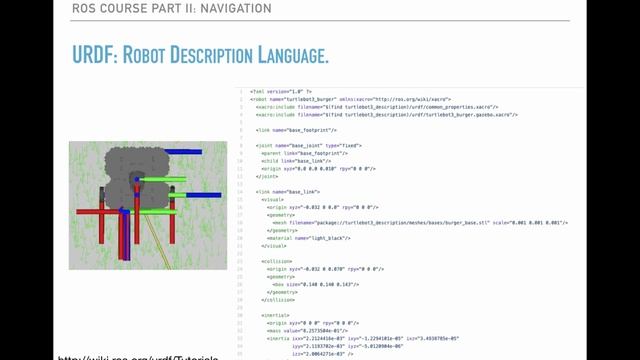The height and width of the screenshot is (360, 640).
Task: Click the box size="0.140 0.140 0.143" line
Action: click(316, 284)
